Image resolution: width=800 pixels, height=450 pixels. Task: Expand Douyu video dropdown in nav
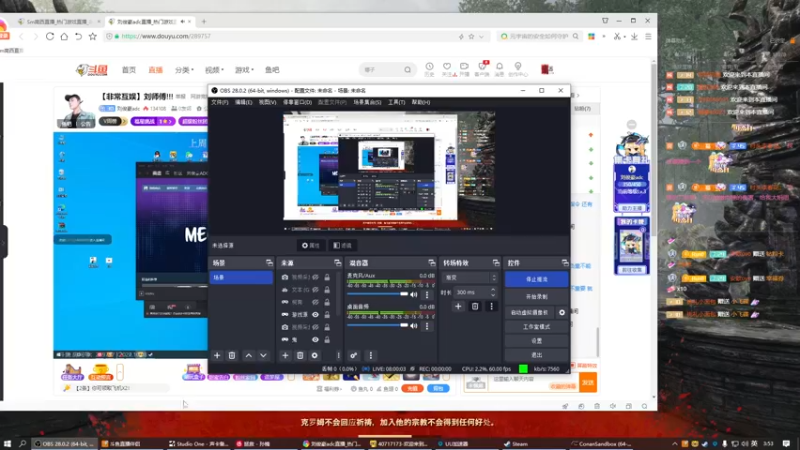pyautogui.click(x=214, y=70)
